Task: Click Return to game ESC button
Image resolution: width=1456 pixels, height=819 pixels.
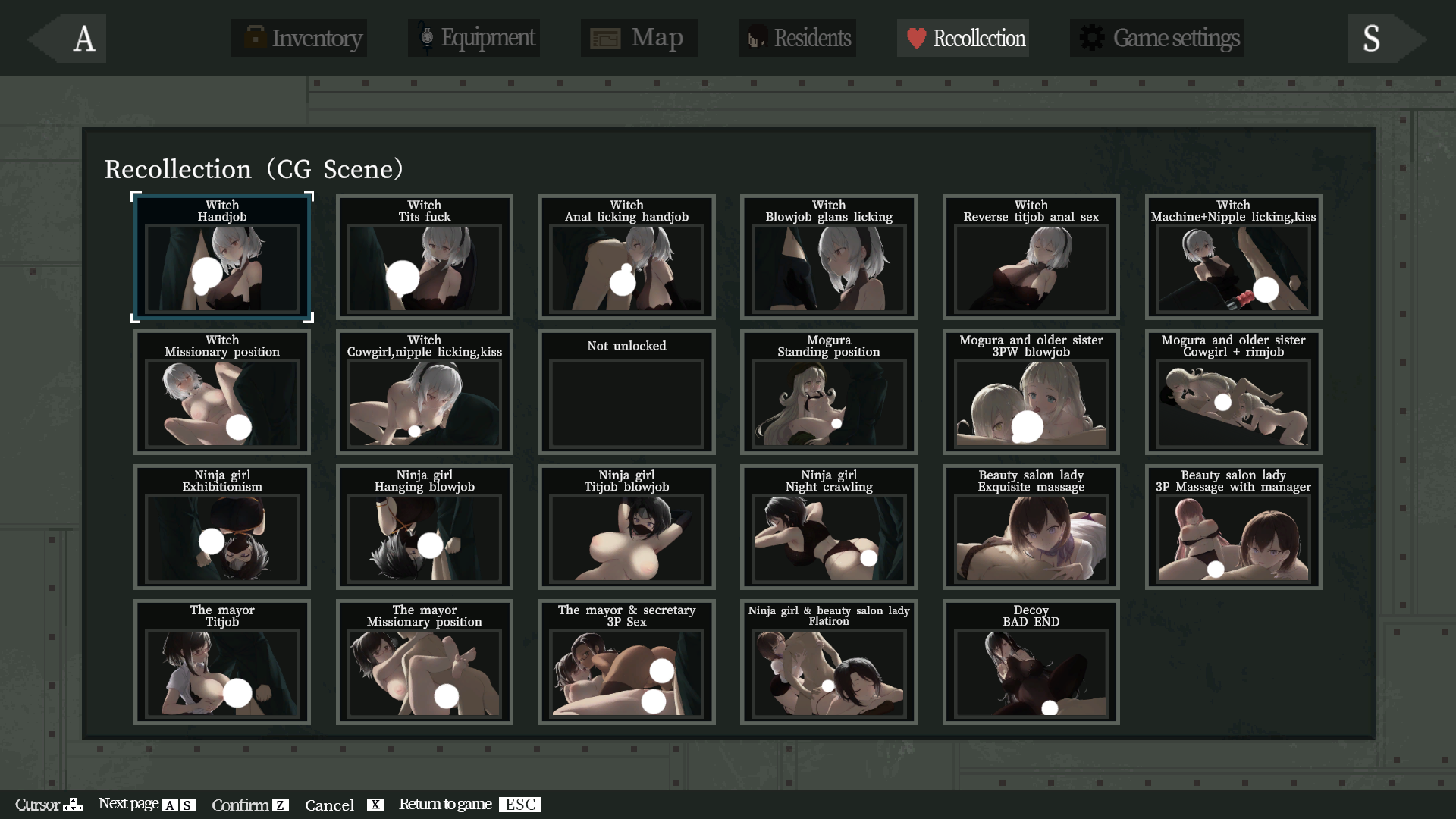Action: (x=520, y=805)
